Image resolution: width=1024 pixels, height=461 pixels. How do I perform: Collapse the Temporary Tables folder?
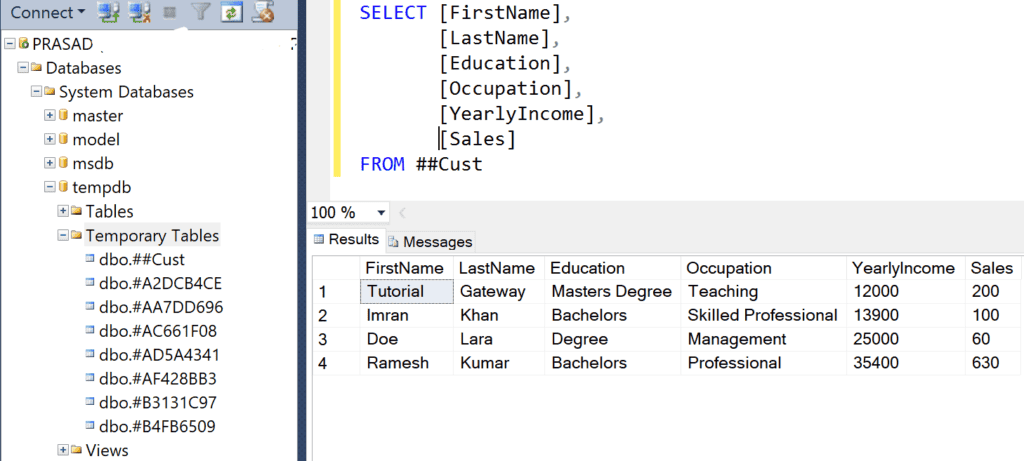point(63,236)
